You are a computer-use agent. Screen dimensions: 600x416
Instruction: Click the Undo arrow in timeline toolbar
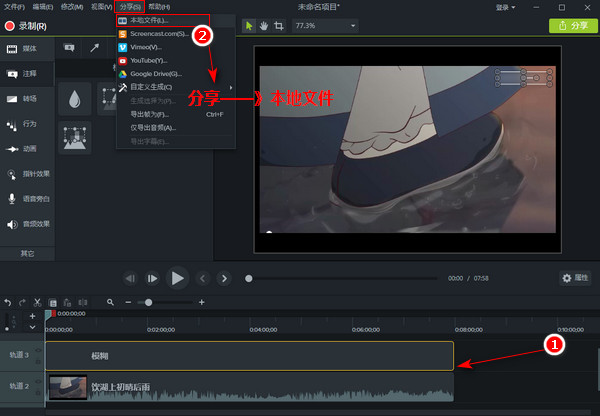(x=8, y=302)
